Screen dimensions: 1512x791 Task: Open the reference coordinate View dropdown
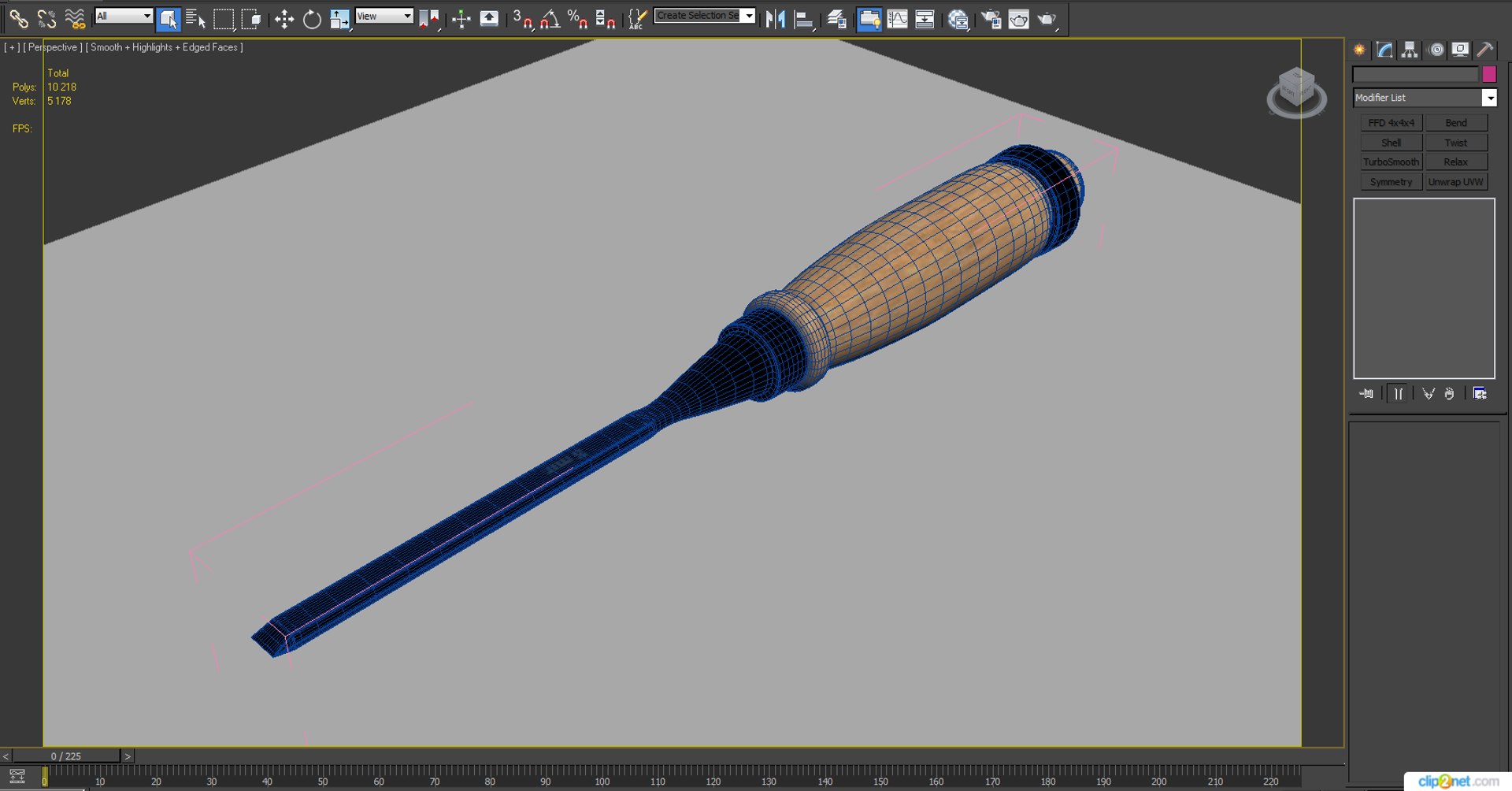[384, 16]
